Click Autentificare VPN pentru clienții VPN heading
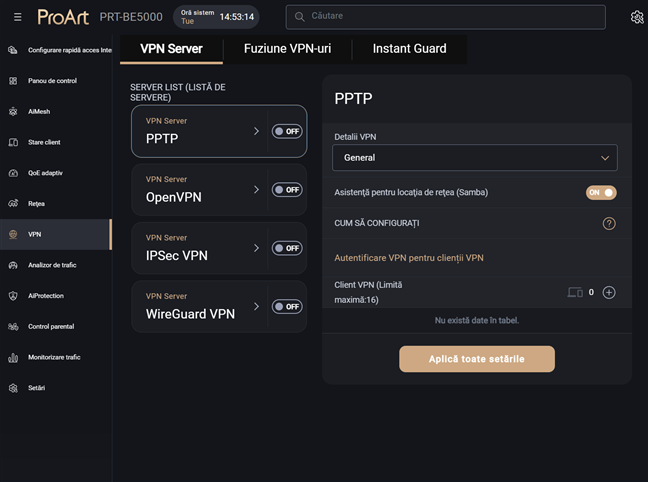 pyautogui.click(x=409, y=258)
